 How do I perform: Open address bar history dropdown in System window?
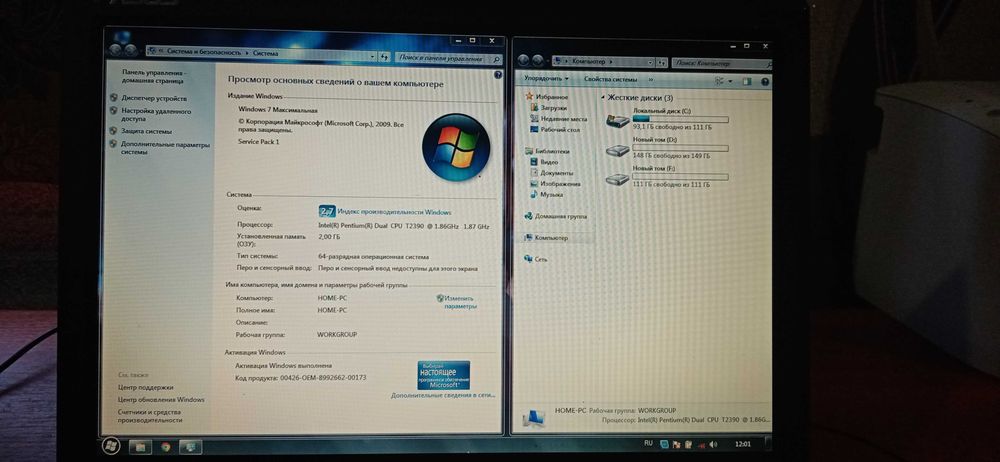pyautogui.click(x=373, y=56)
